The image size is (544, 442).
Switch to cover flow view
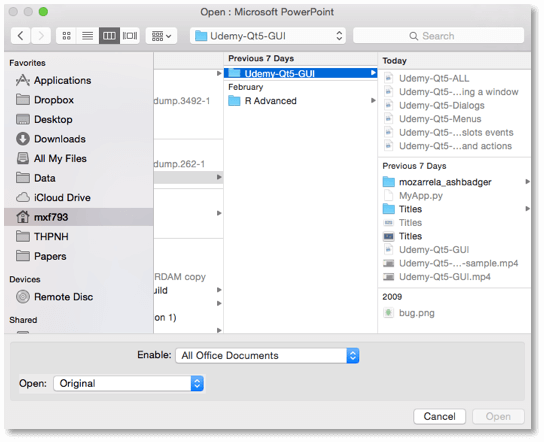[130, 36]
